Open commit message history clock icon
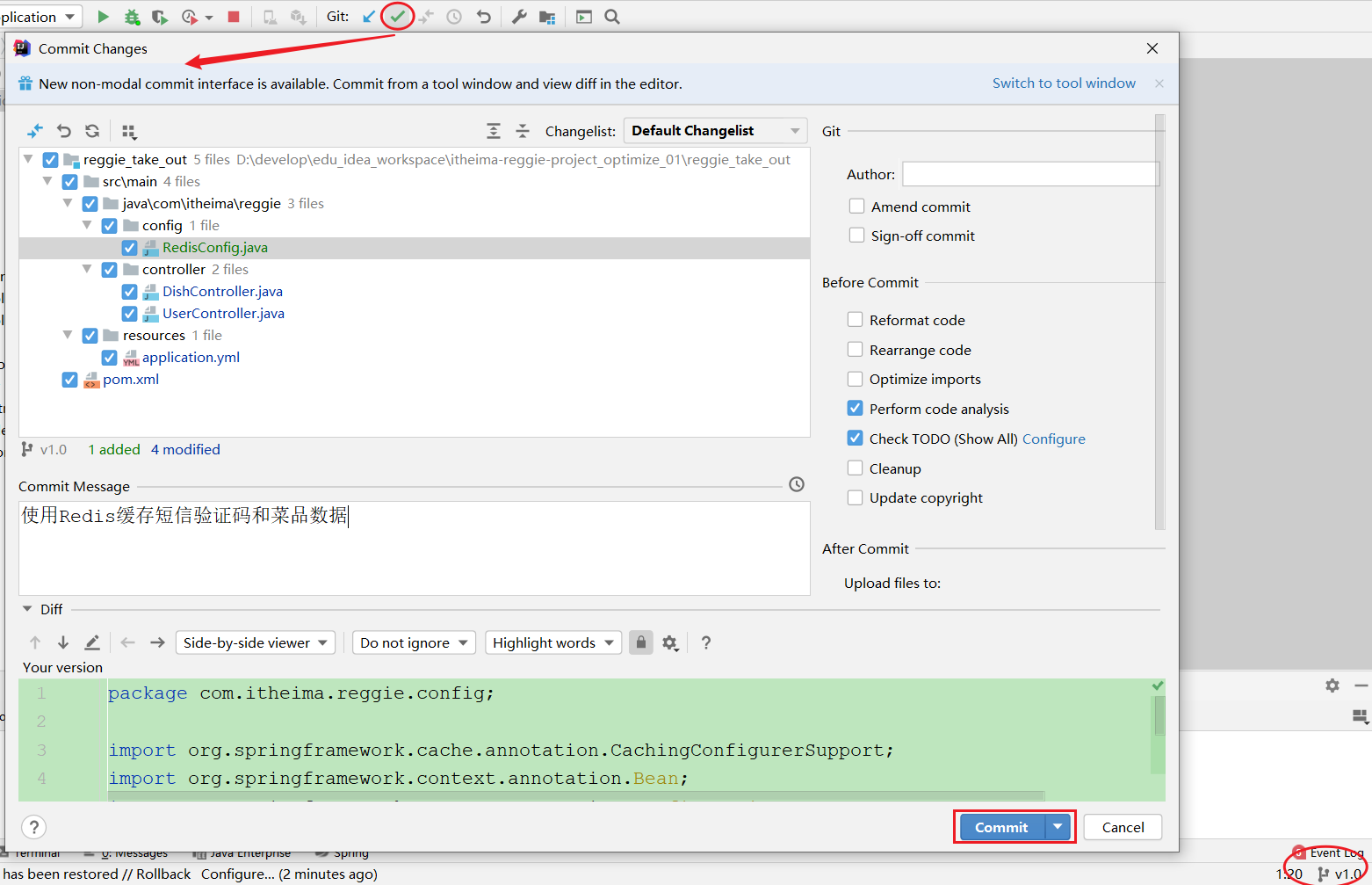This screenshot has height=885, width=1372. click(x=797, y=484)
